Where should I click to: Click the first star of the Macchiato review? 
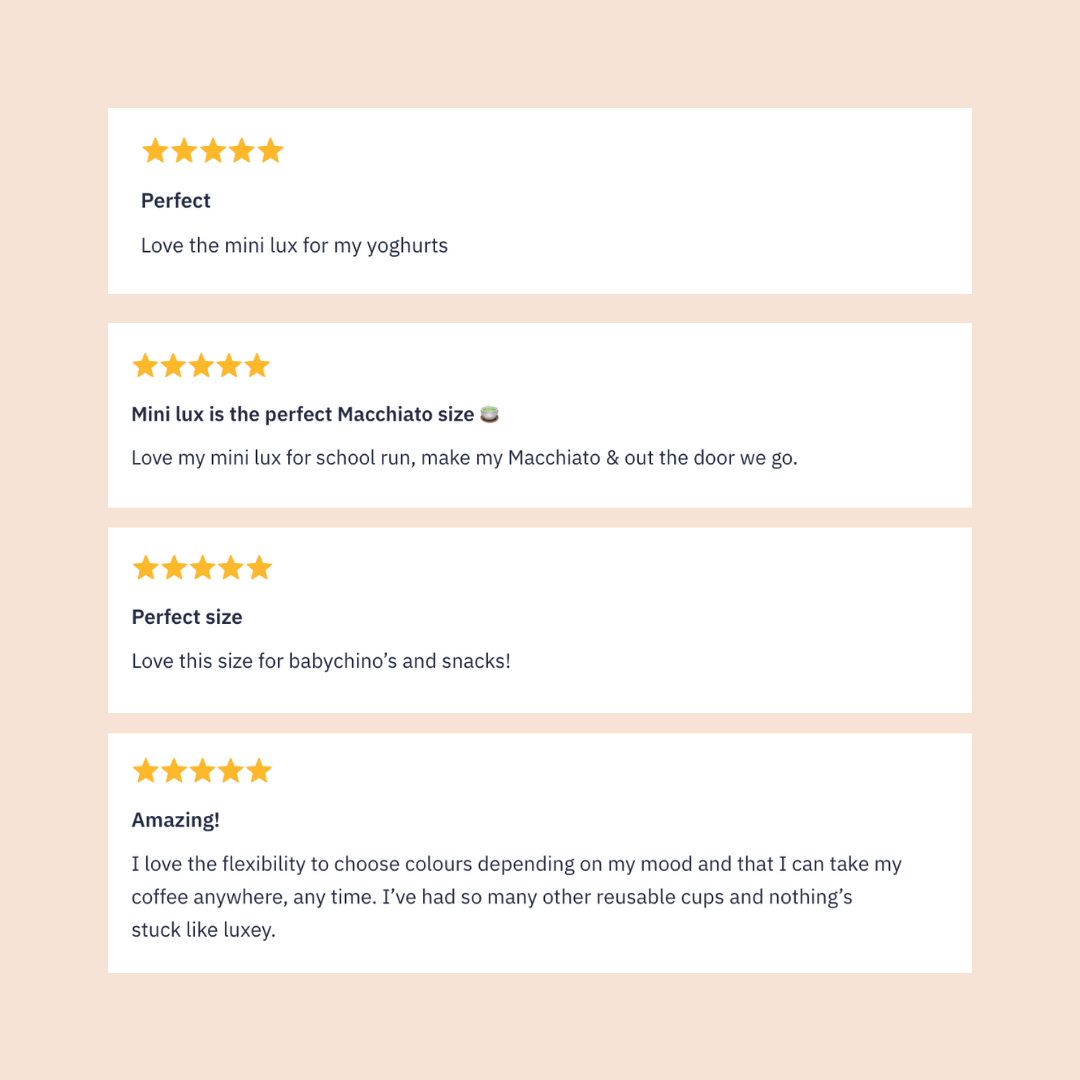(145, 366)
